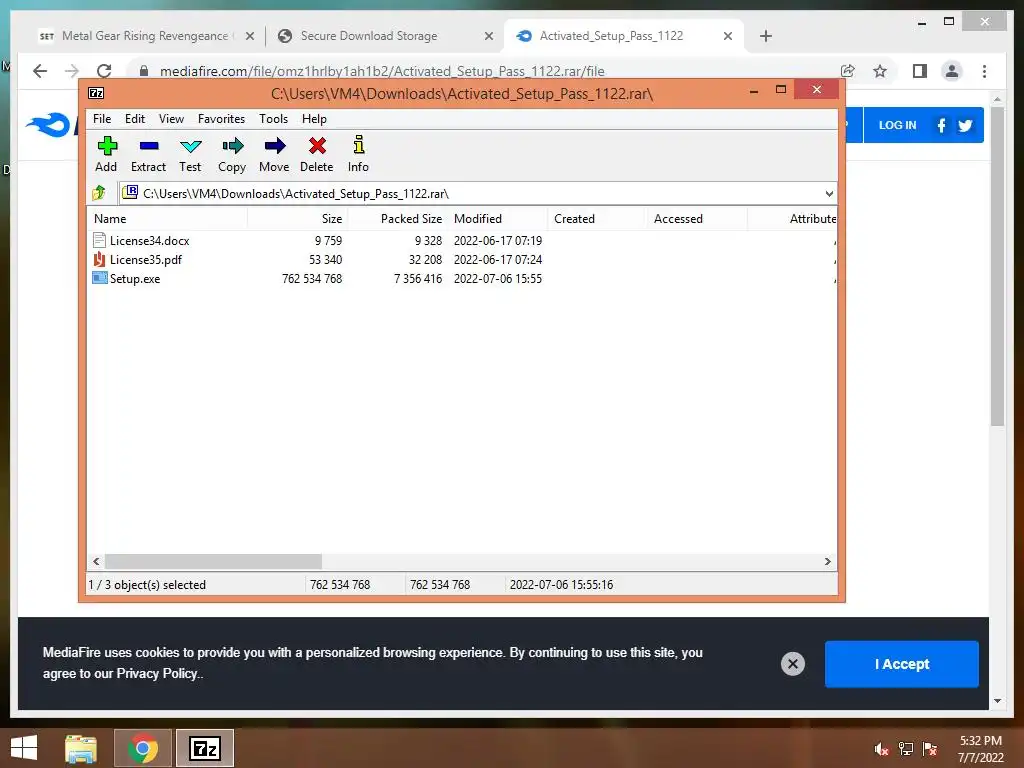Switch to Metal Gear Rising Revengeance tab

point(145,36)
